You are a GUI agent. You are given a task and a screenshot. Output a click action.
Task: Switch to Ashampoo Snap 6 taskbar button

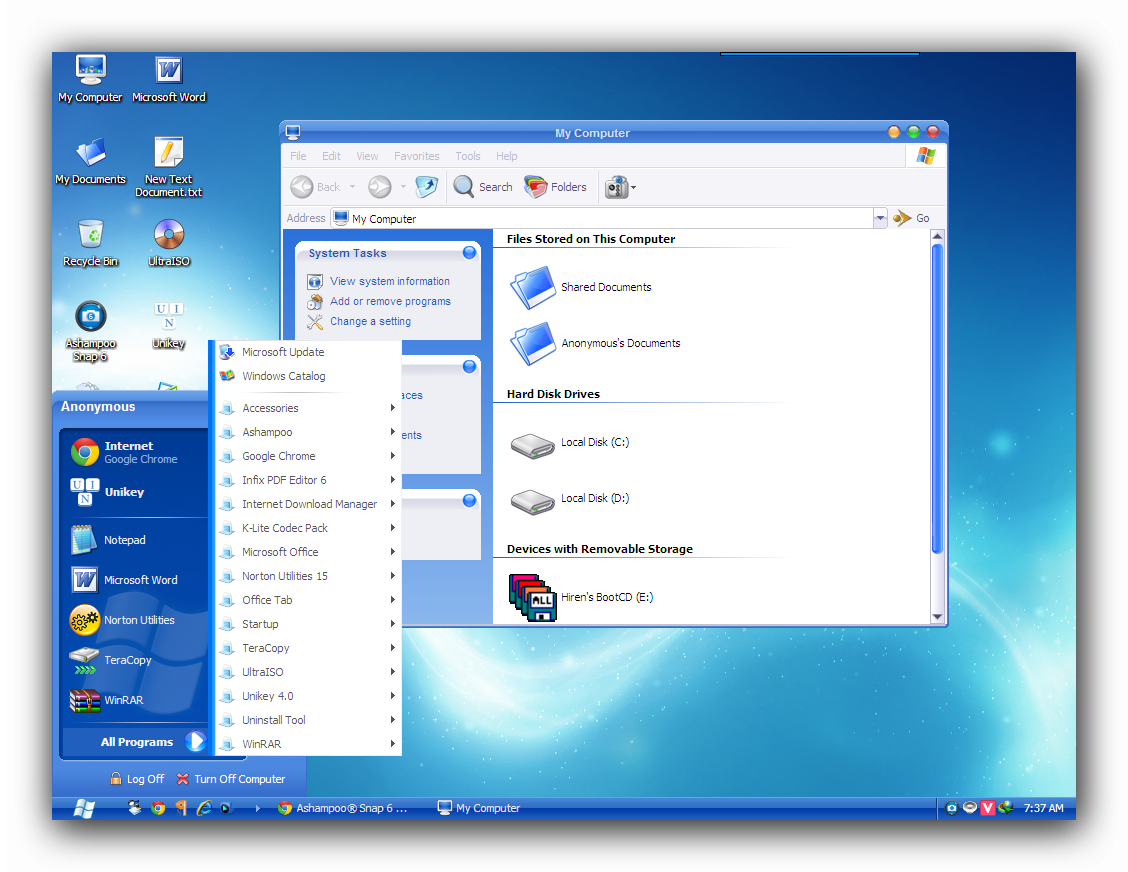[x=343, y=809]
